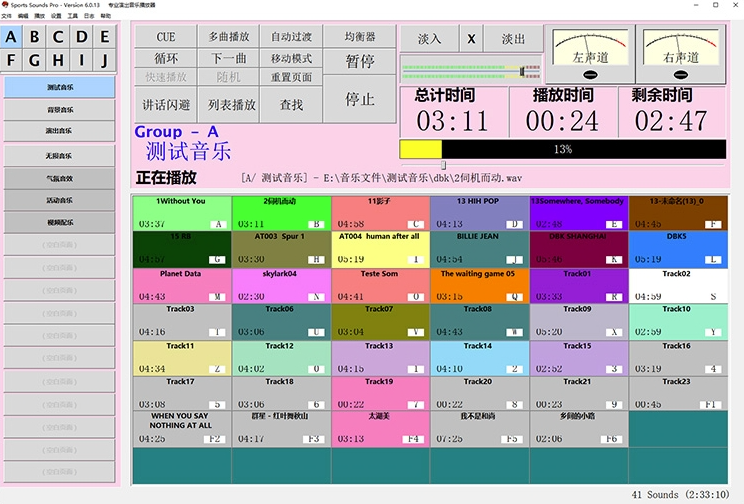Play the 11影子 sound pad
Viewport: 744px width, 504px height.
(381, 213)
